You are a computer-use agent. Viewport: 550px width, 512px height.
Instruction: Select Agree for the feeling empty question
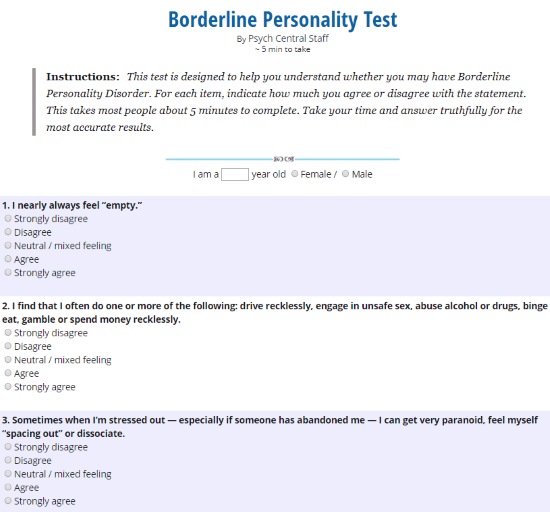point(8,259)
